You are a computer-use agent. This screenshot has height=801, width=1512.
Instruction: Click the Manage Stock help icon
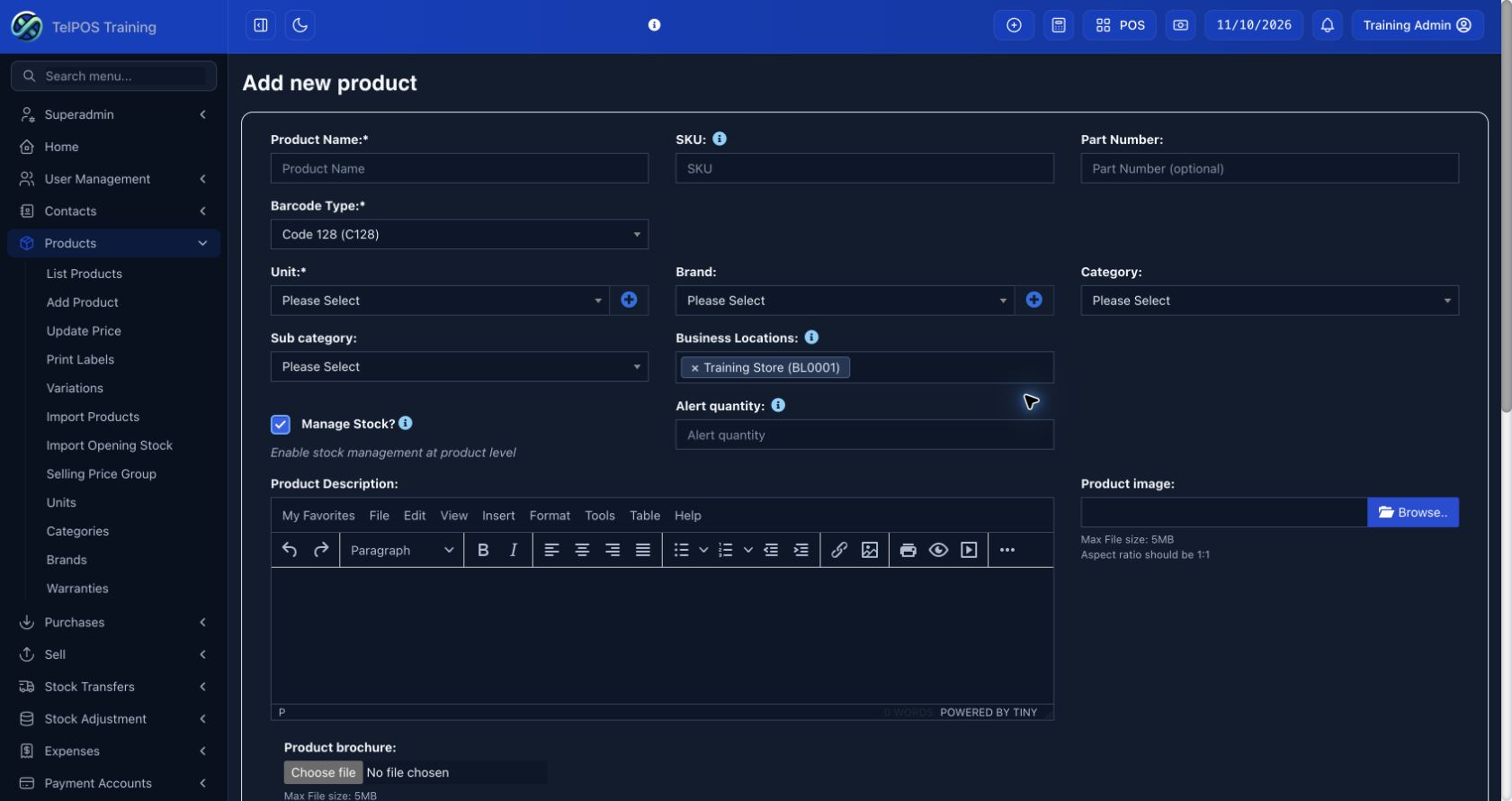[x=406, y=423]
